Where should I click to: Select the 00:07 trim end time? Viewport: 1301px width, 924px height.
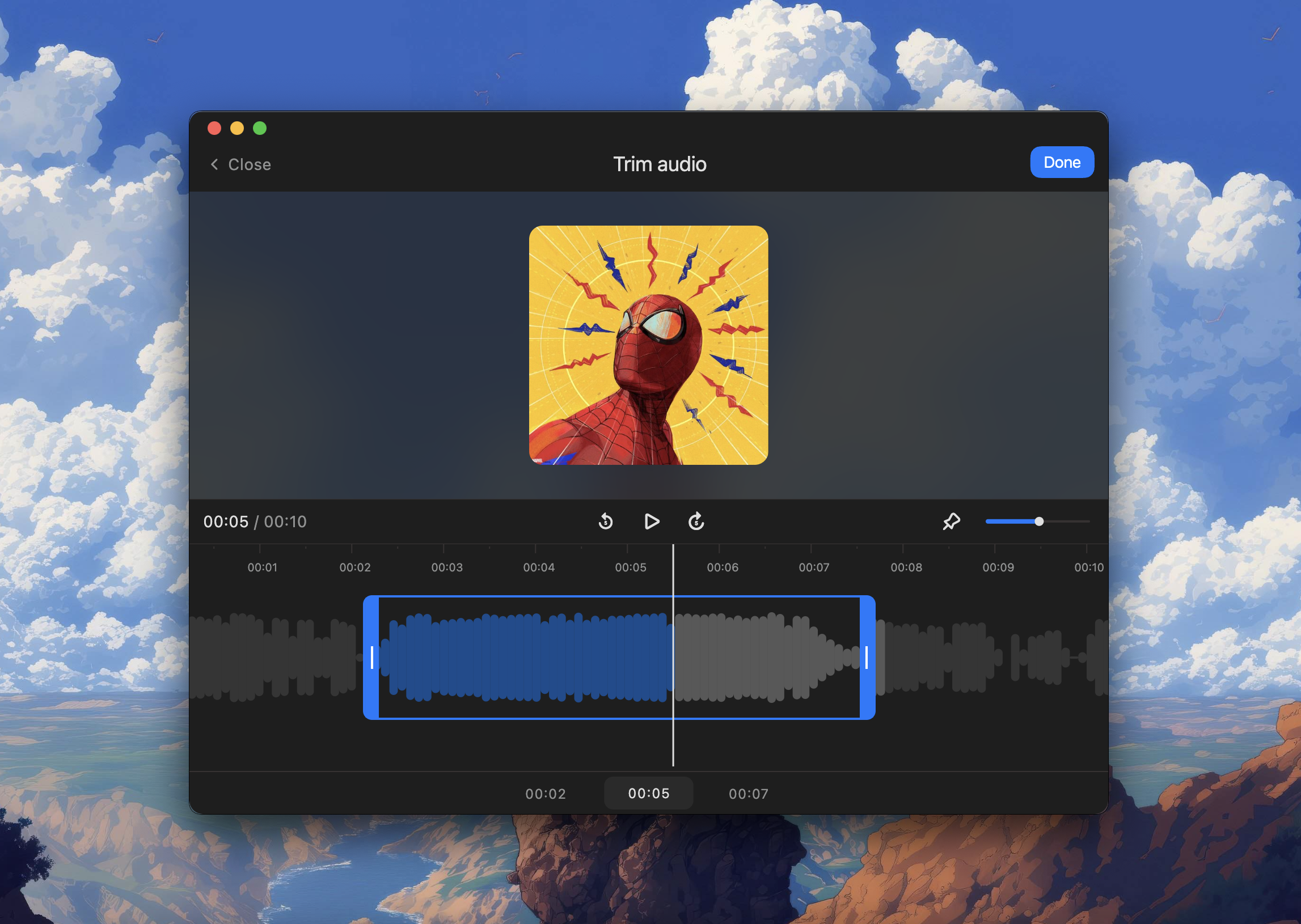749,794
